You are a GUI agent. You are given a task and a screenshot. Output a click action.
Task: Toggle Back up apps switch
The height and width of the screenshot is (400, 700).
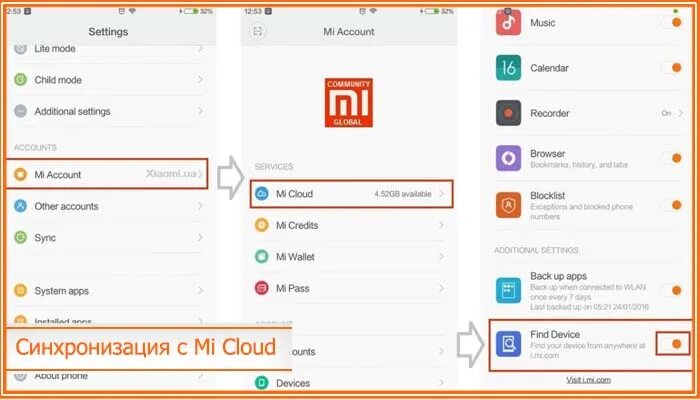tap(672, 290)
